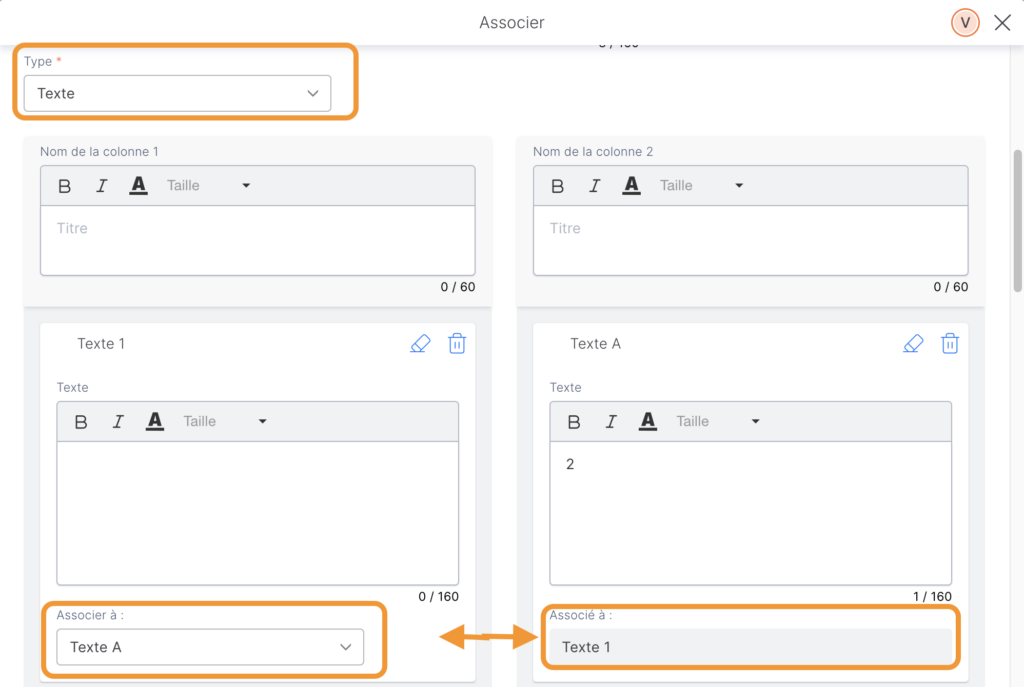Screen dimensions: 1024x687
Task: Open text color in Texte A editor
Action: coord(648,422)
